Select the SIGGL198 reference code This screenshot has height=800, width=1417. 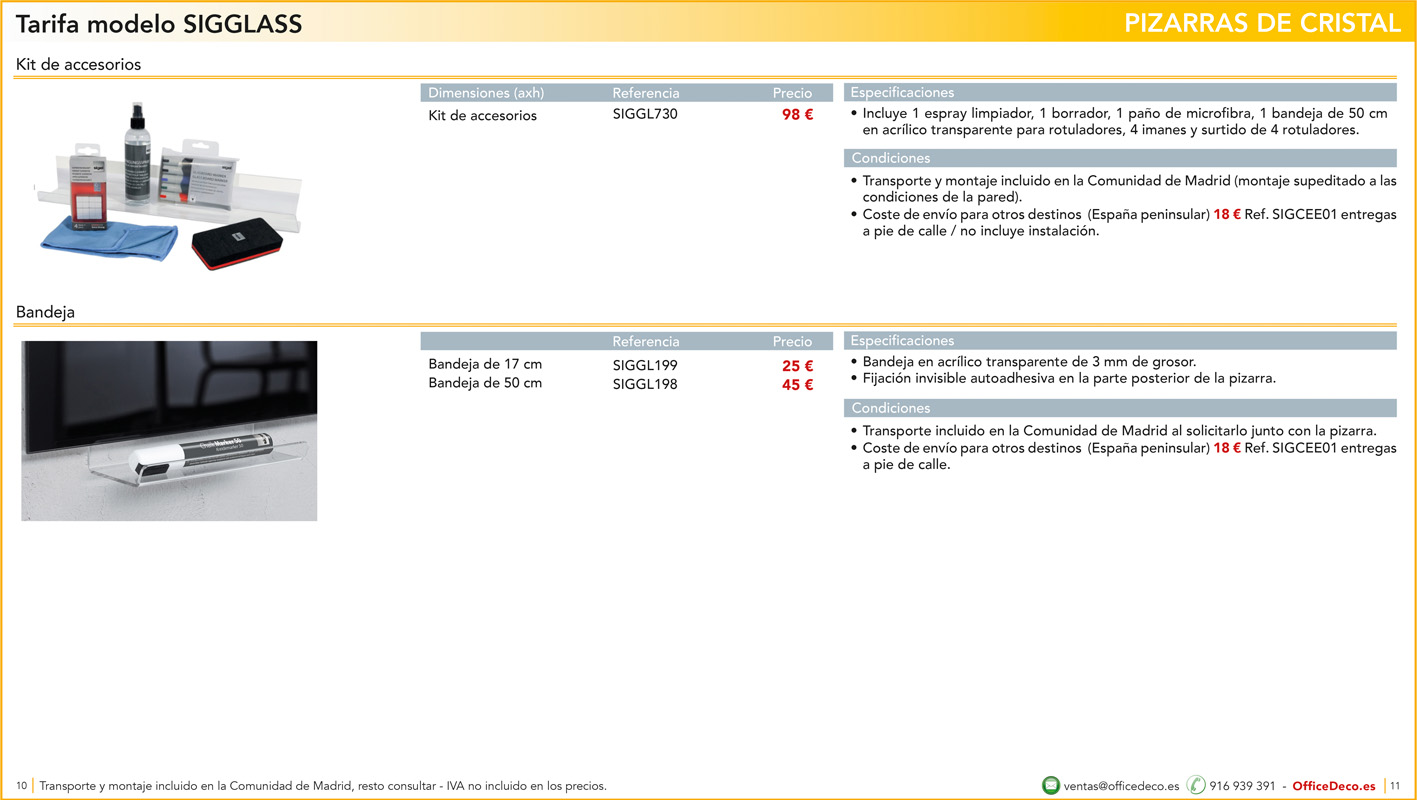point(645,384)
